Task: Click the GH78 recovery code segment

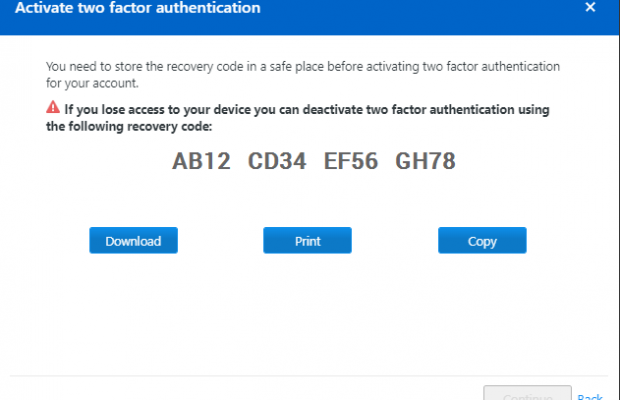Action: (426, 161)
